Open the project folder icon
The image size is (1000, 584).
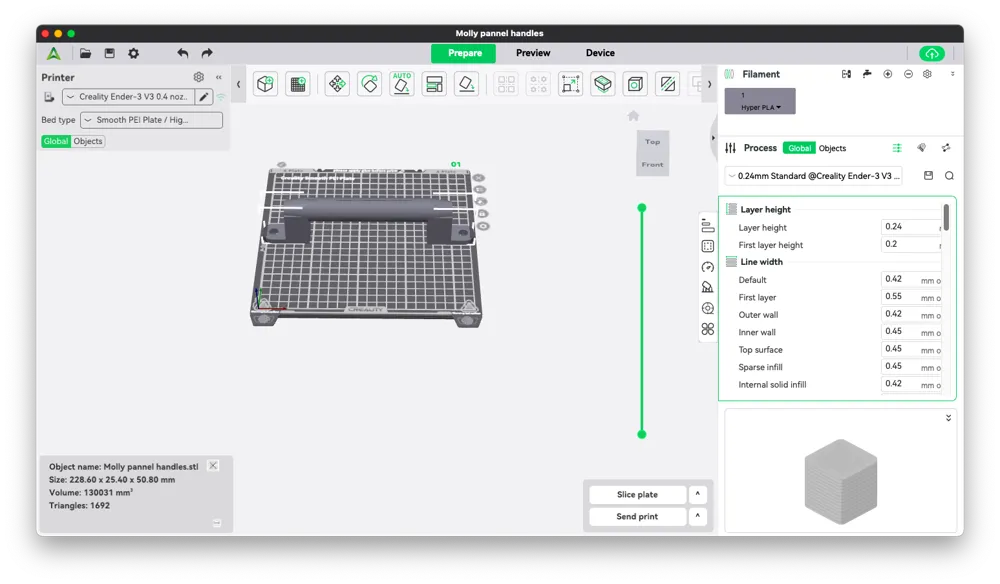click(85, 54)
